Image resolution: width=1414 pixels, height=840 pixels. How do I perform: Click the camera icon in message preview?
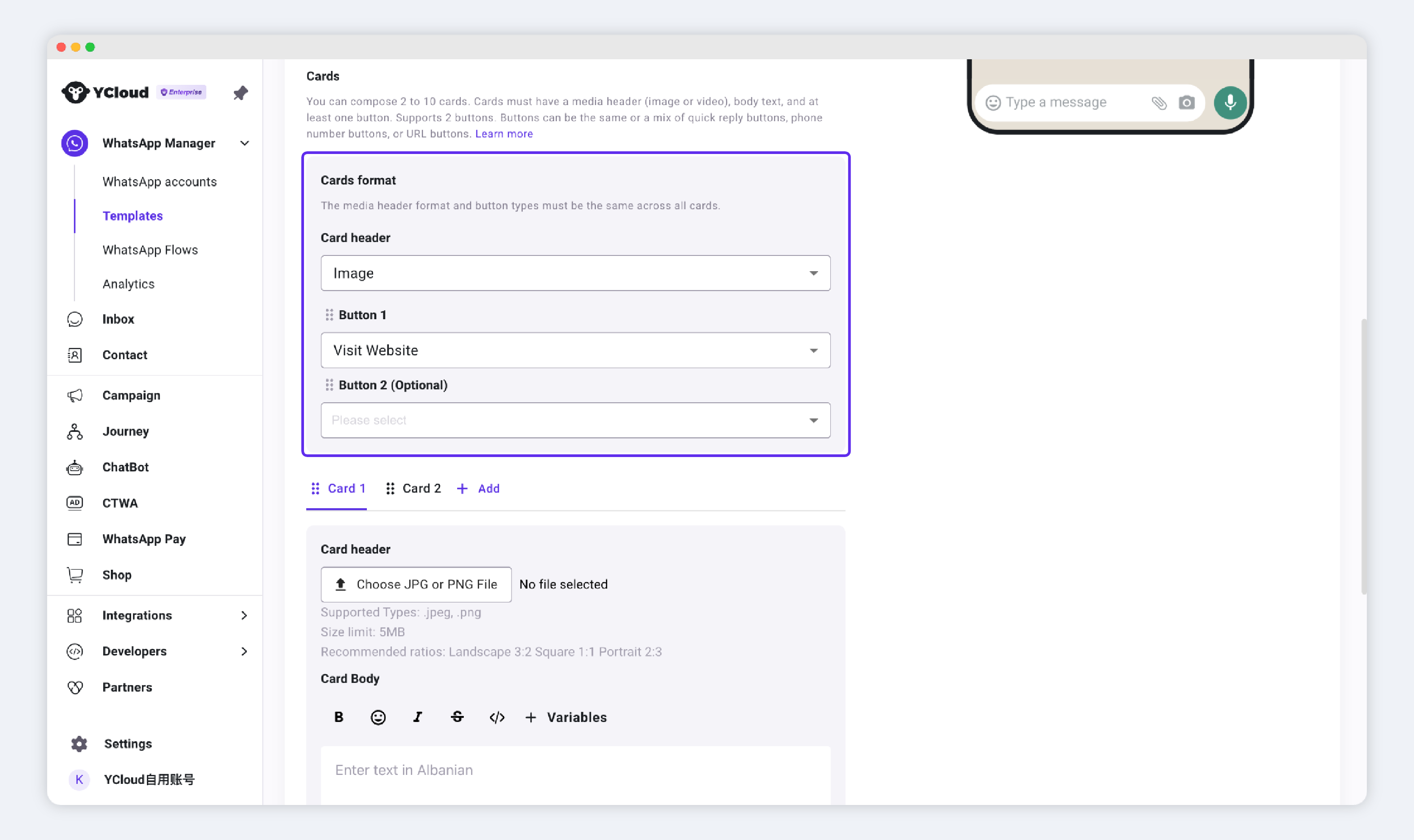[x=1186, y=102]
